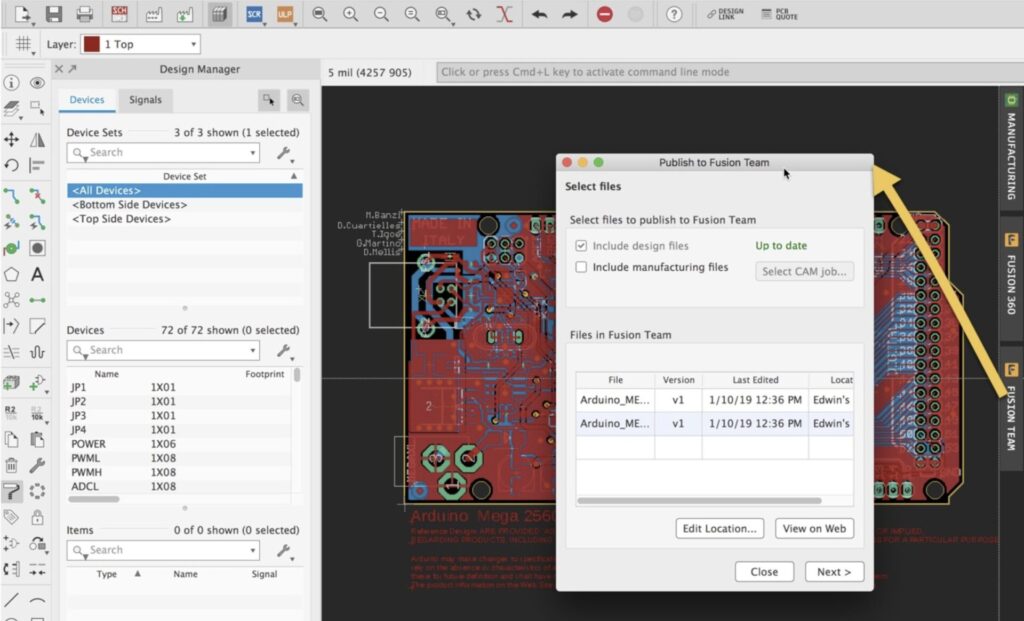Click the Next > button
The image size is (1024, 621).
[x=833, y=572]
